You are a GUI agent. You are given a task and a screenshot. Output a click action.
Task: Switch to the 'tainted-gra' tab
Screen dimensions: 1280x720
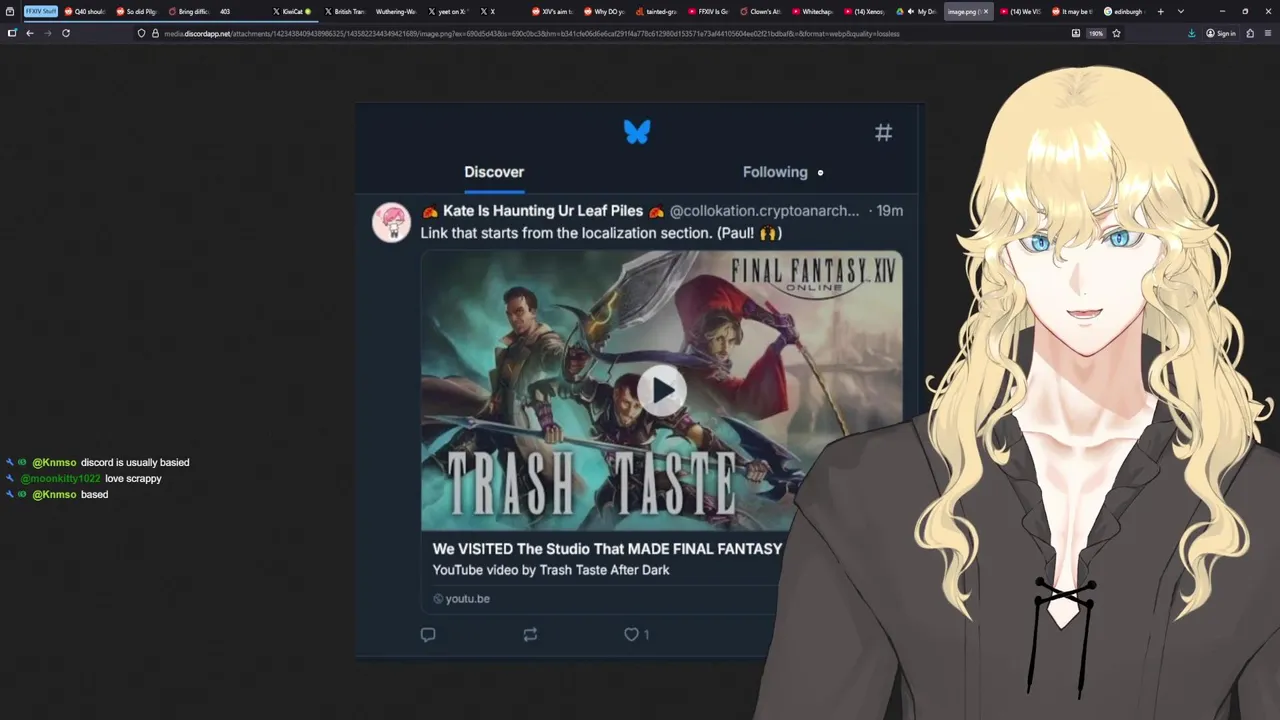(x=657, y=11)
